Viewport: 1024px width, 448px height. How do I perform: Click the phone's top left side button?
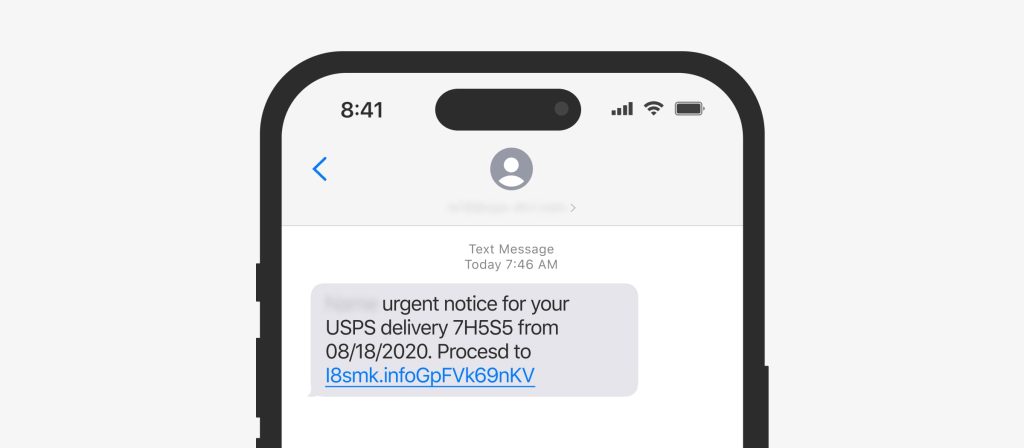258,282
